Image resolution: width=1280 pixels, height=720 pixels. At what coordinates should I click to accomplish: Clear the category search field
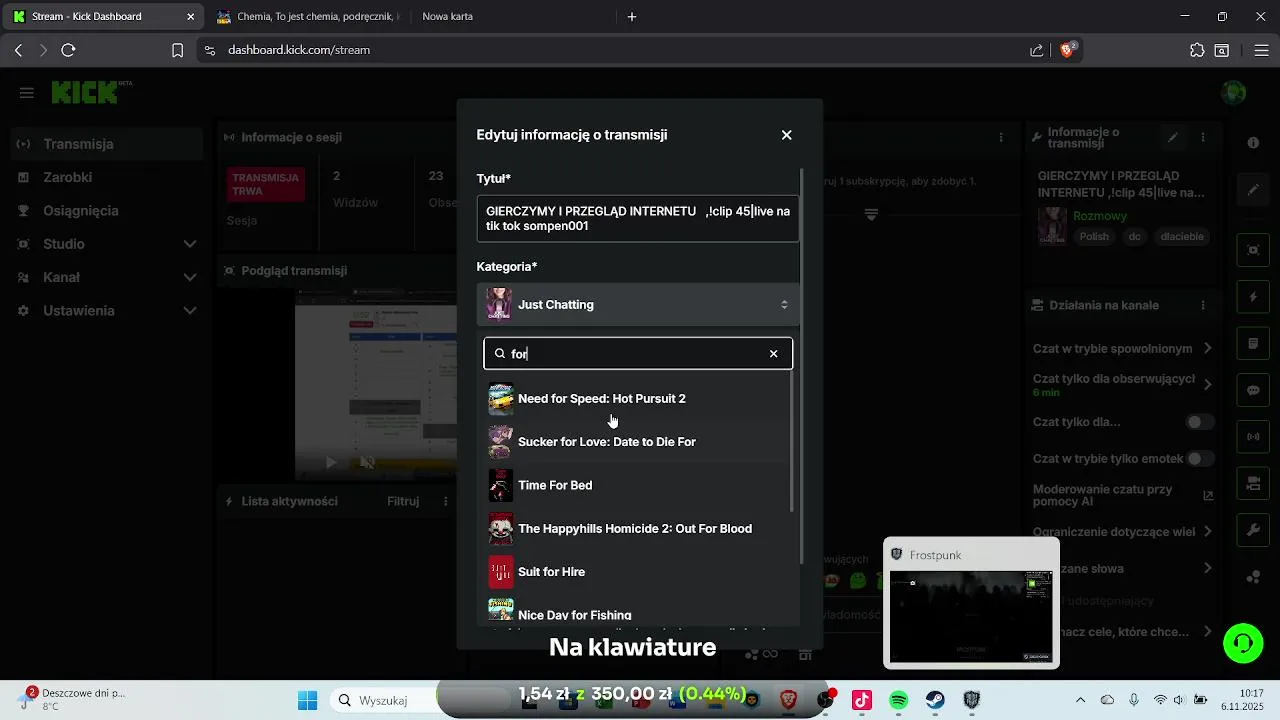[x=773, y=353]
